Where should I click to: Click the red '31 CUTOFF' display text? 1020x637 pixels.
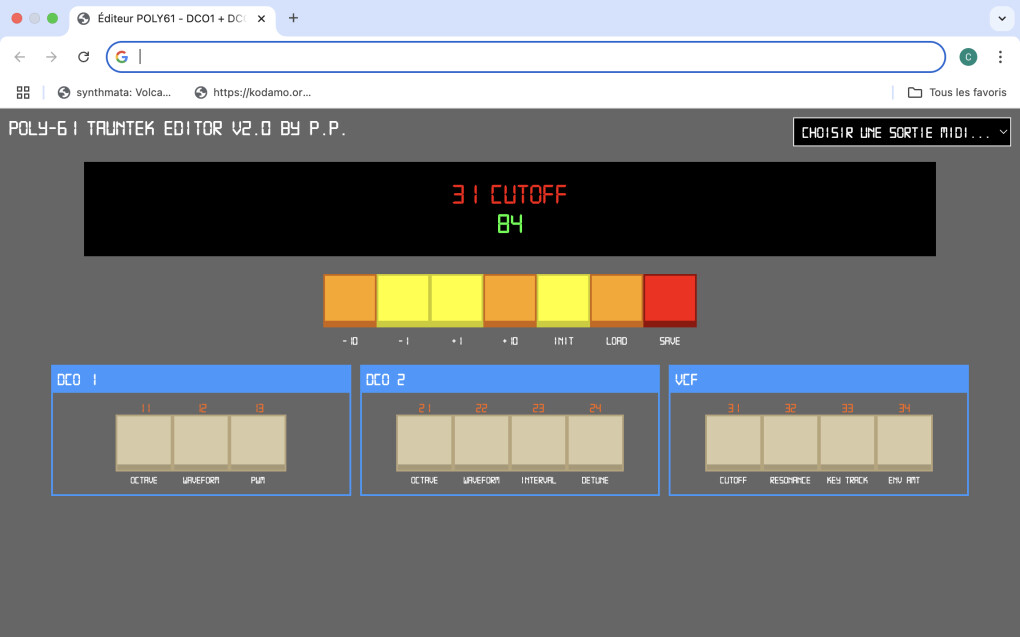click(509, 194)
